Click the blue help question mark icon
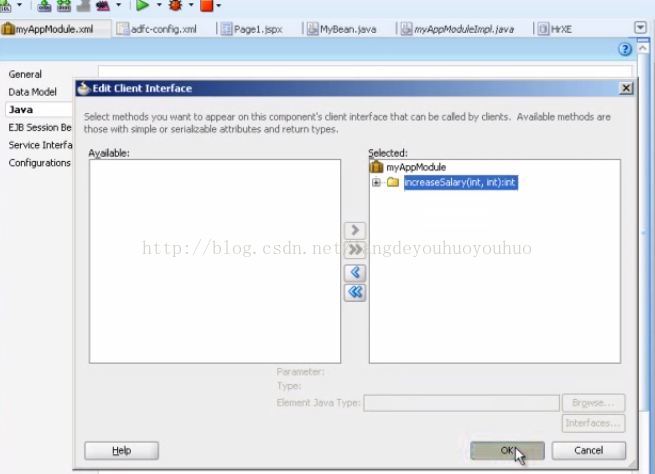The height and width of the screenshot is (474, 655). 625,49
